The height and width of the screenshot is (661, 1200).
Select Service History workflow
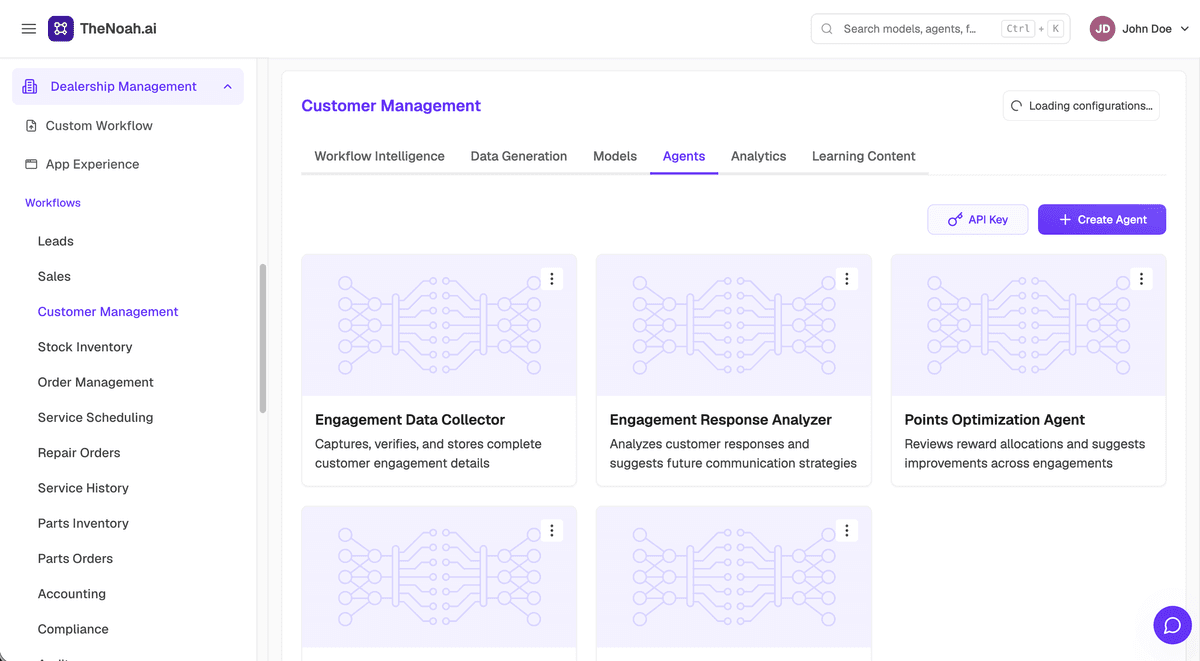[83, 488]
